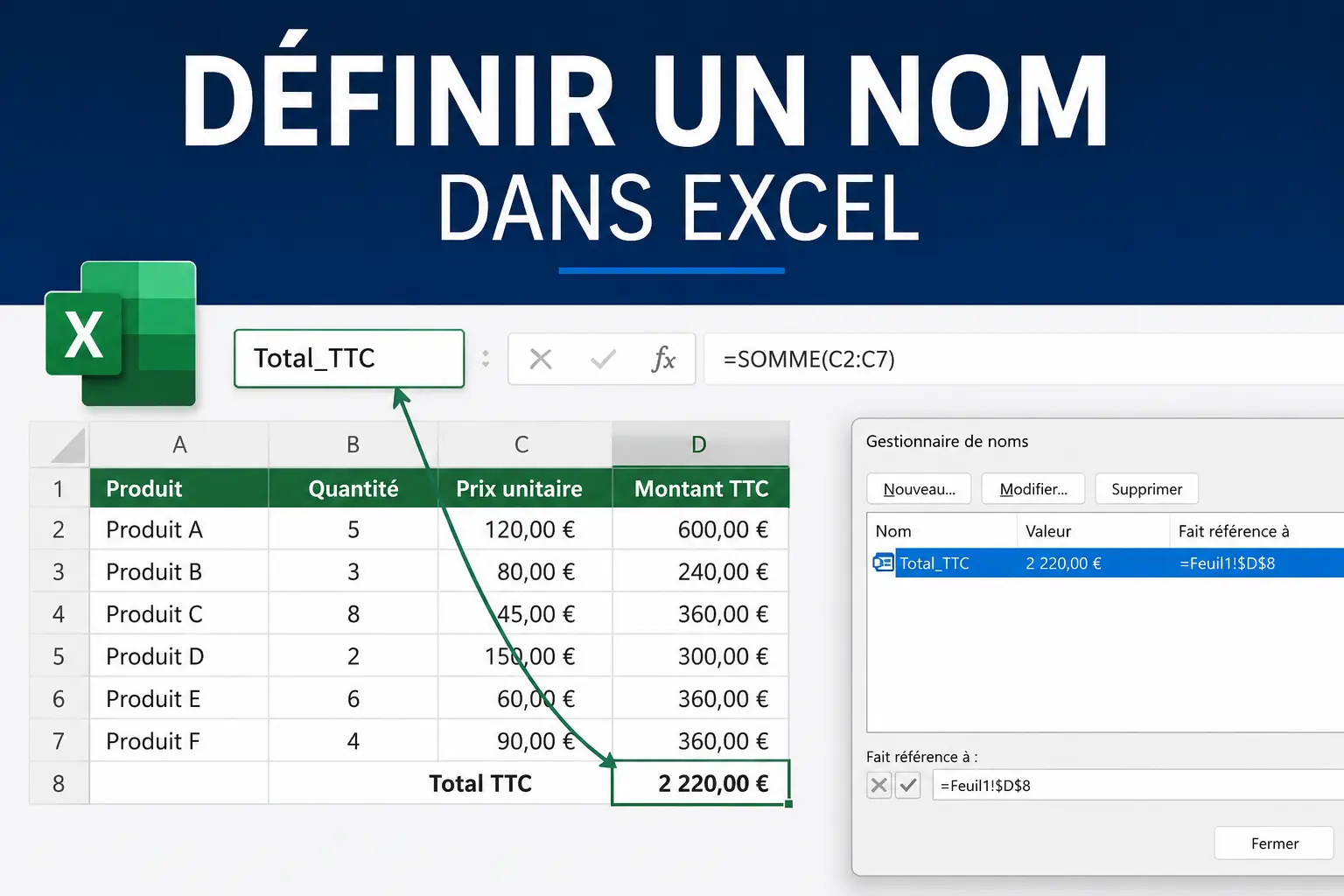This screenshot has width=1344, height=896.
Task: Select column B header
Action: (x=353, y=444)
